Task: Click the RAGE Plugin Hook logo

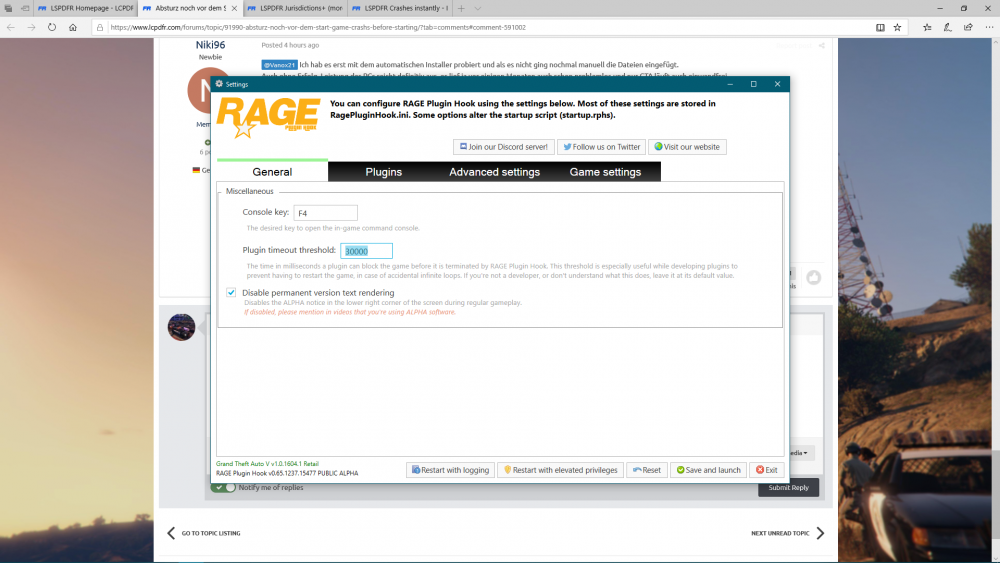Action: (268, 117)
